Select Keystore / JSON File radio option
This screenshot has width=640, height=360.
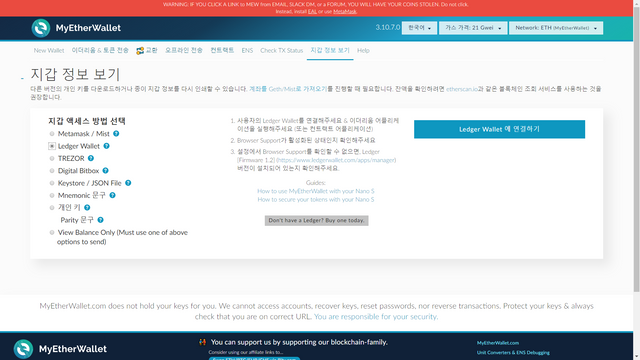point(52,183)
